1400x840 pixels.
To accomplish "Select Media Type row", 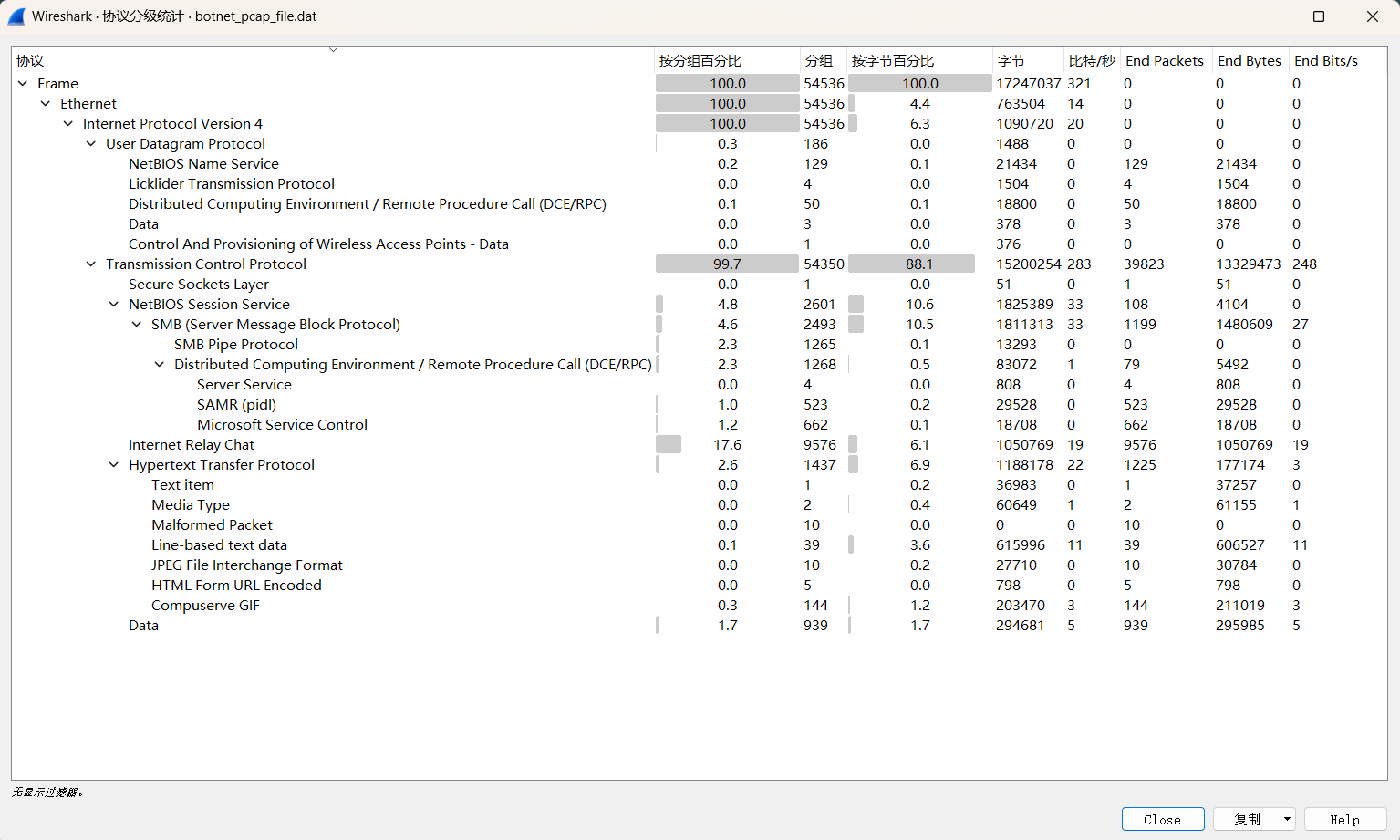I will pyautogui.click(x=700, y=505).
